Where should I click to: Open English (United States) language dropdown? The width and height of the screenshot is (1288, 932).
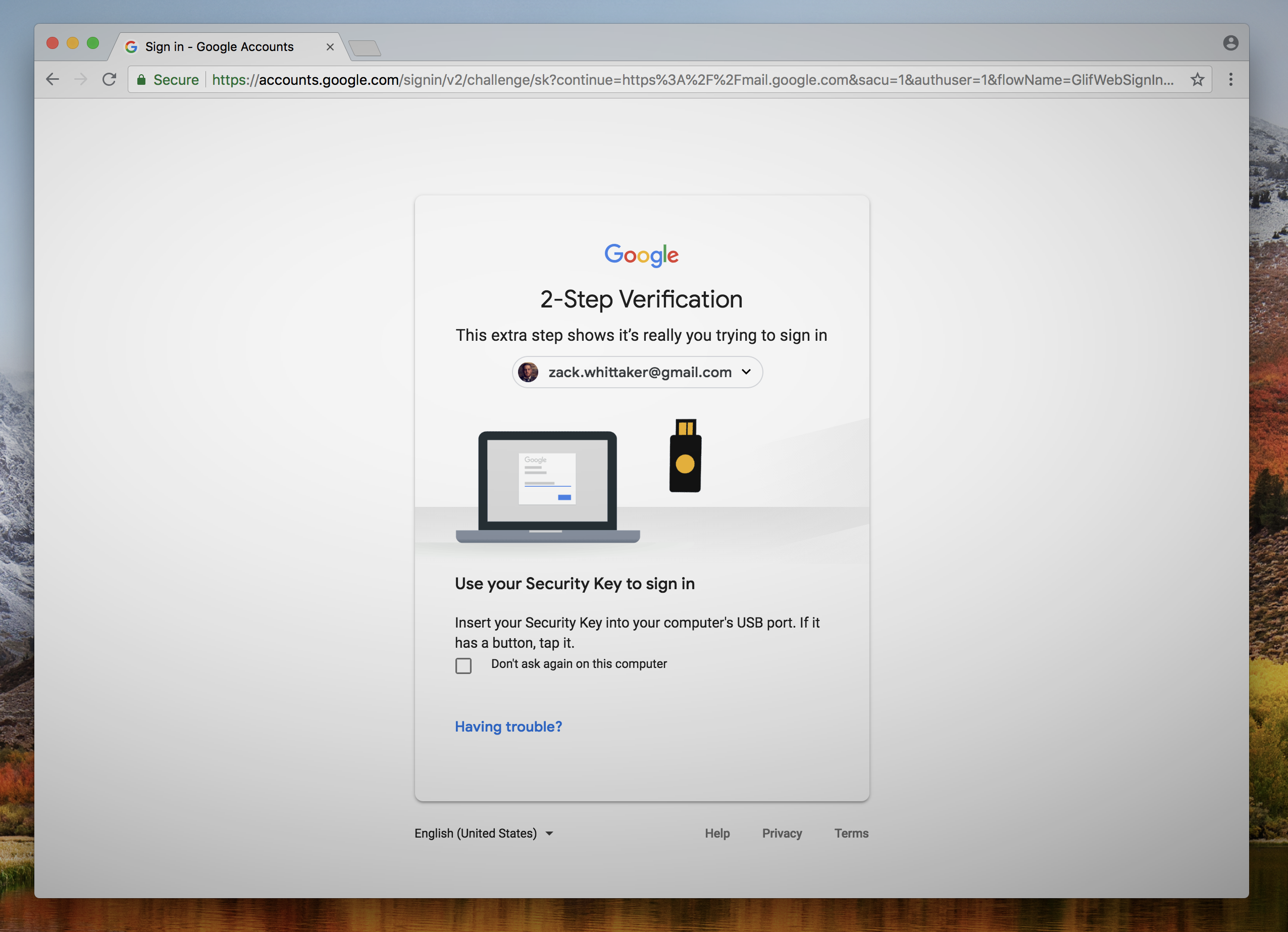click(x=483, y=833)
